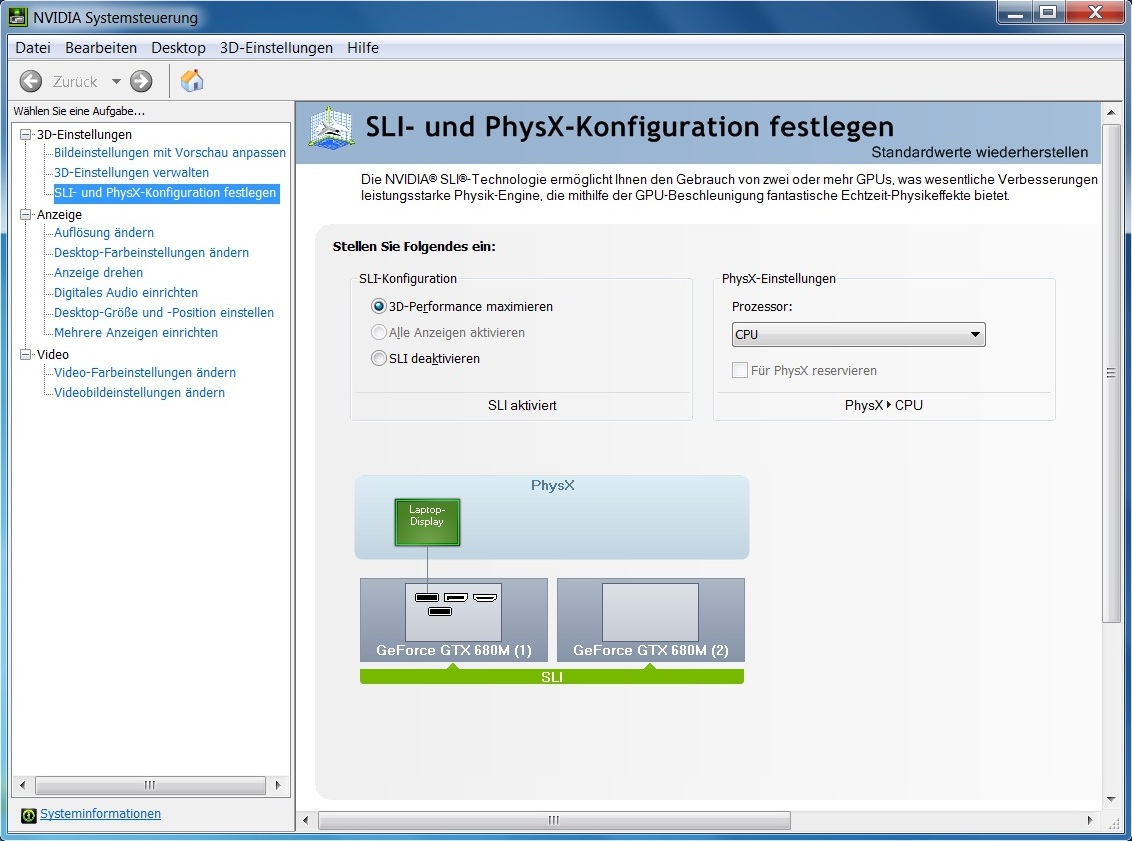The width and height of the screenshot is (1132, 841).
Task: Click GeForce GTX 680M (1) GPU box
Action: pos(454,619)
